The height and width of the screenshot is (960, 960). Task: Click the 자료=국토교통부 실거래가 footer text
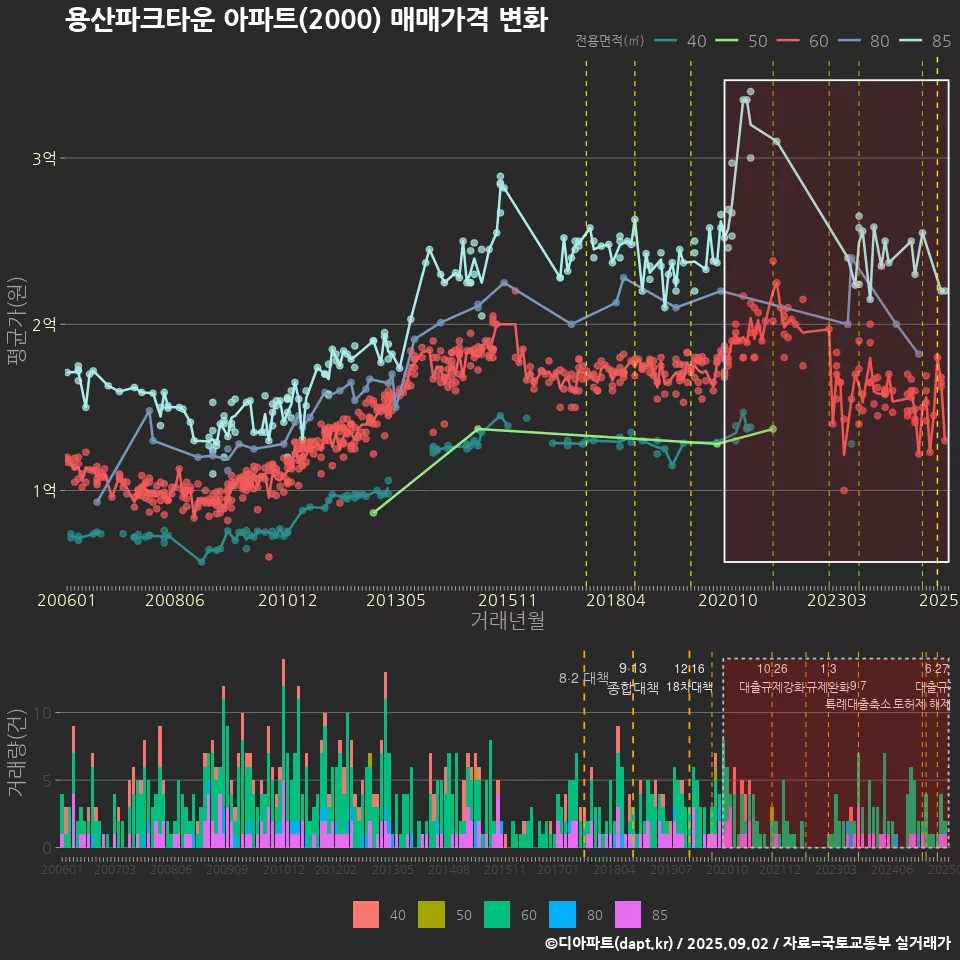pos(866,943)
